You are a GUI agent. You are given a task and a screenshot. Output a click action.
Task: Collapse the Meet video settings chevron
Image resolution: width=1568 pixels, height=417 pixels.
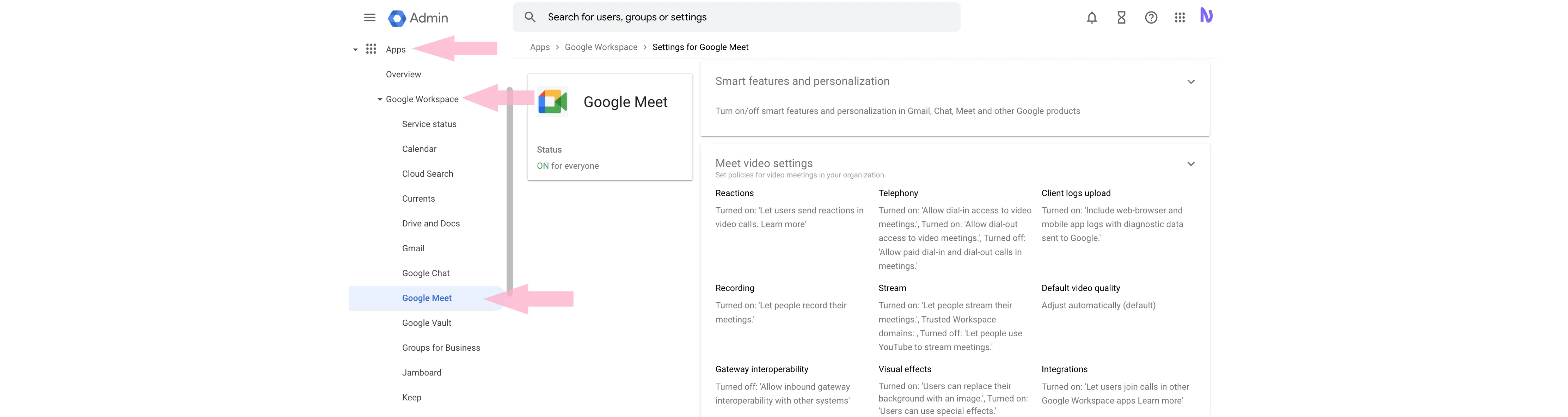1191,164
